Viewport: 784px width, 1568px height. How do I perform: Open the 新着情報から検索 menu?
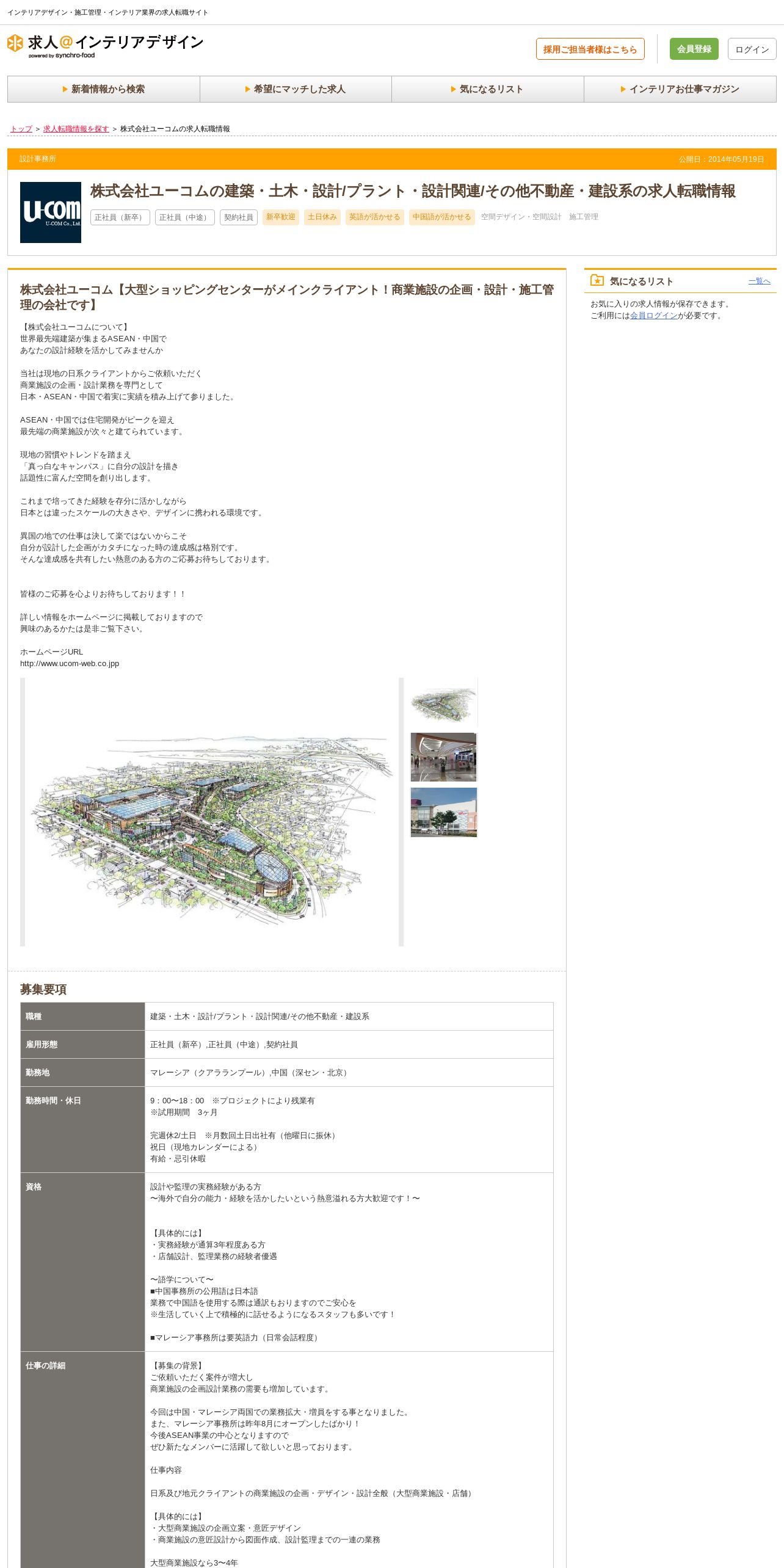(x=104, y=89)
